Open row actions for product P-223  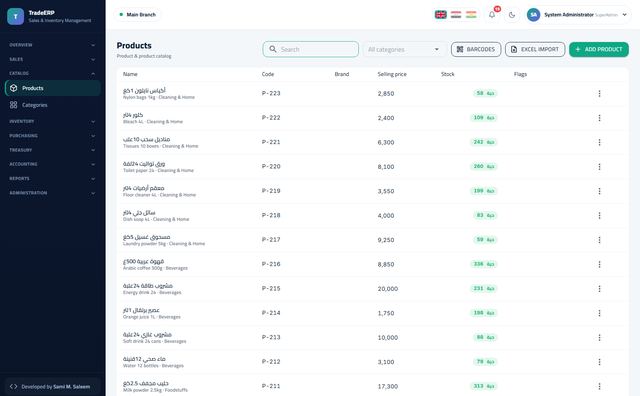tap(599, 93)
